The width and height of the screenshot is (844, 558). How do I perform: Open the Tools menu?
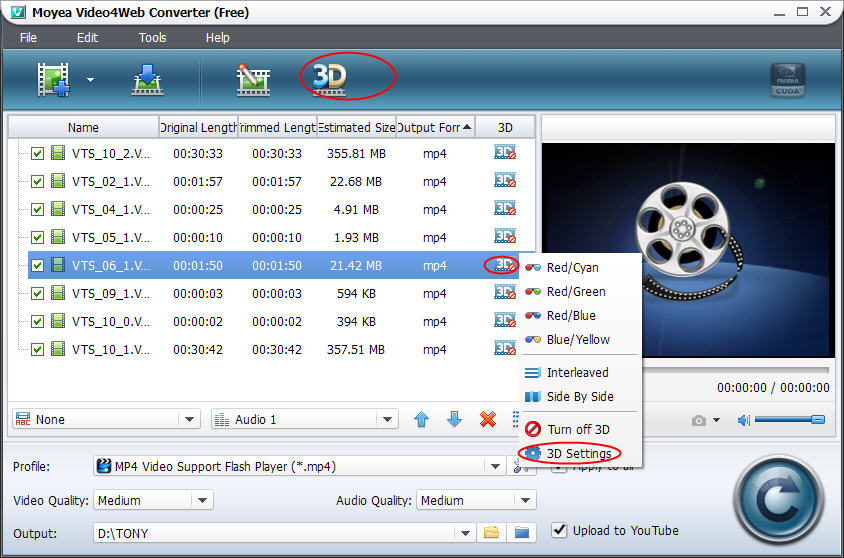click(152, 38)
